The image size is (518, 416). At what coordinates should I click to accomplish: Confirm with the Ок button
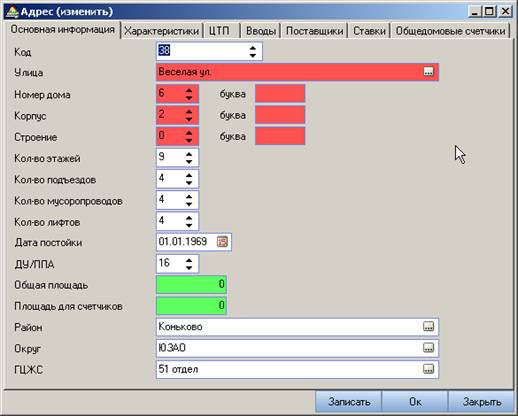click(415, 402)
